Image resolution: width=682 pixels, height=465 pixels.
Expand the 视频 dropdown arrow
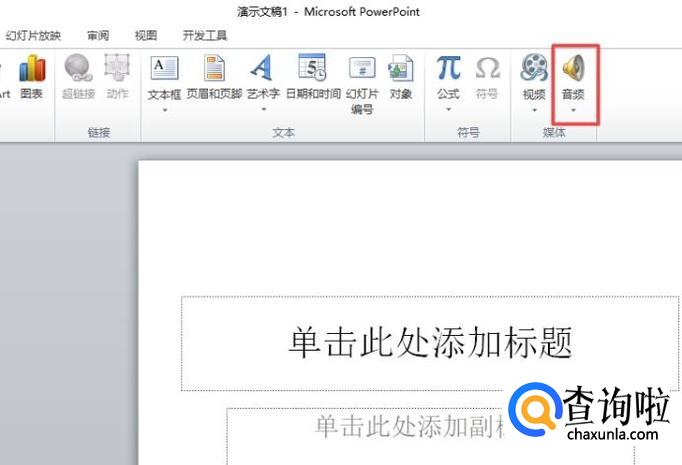(534, 110)
